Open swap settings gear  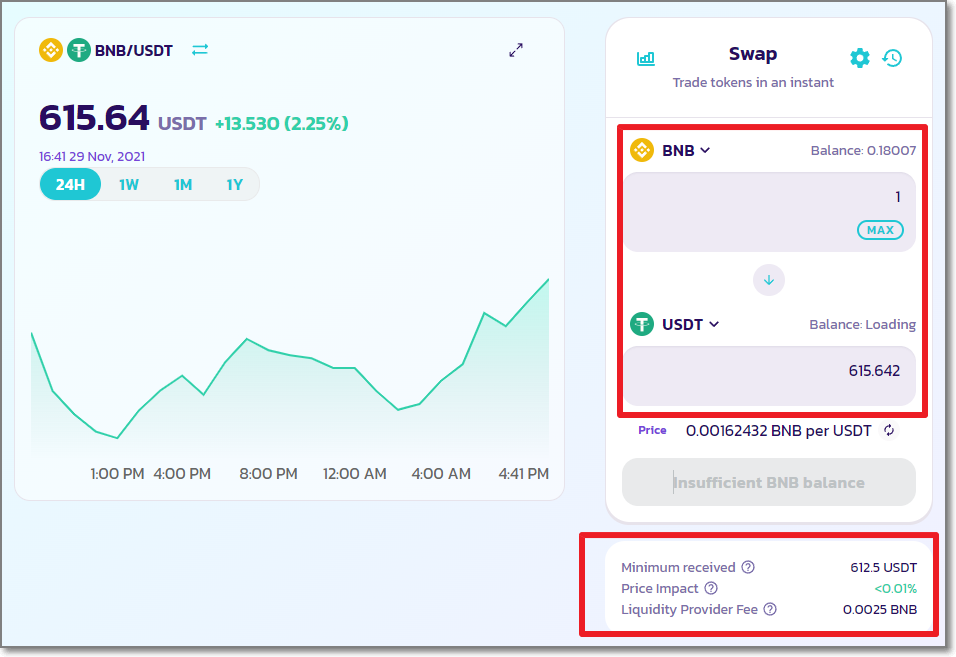860,58
